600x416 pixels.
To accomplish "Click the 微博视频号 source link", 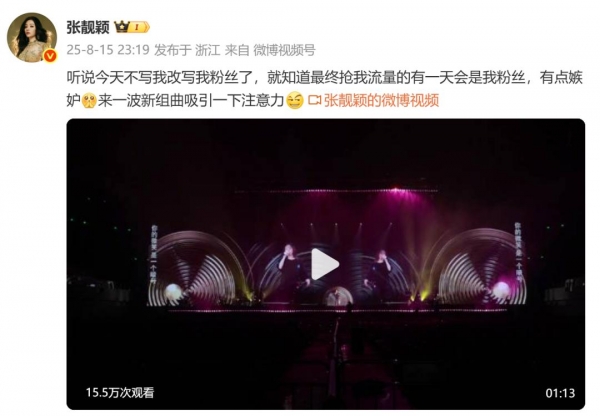I will [284, 50].
